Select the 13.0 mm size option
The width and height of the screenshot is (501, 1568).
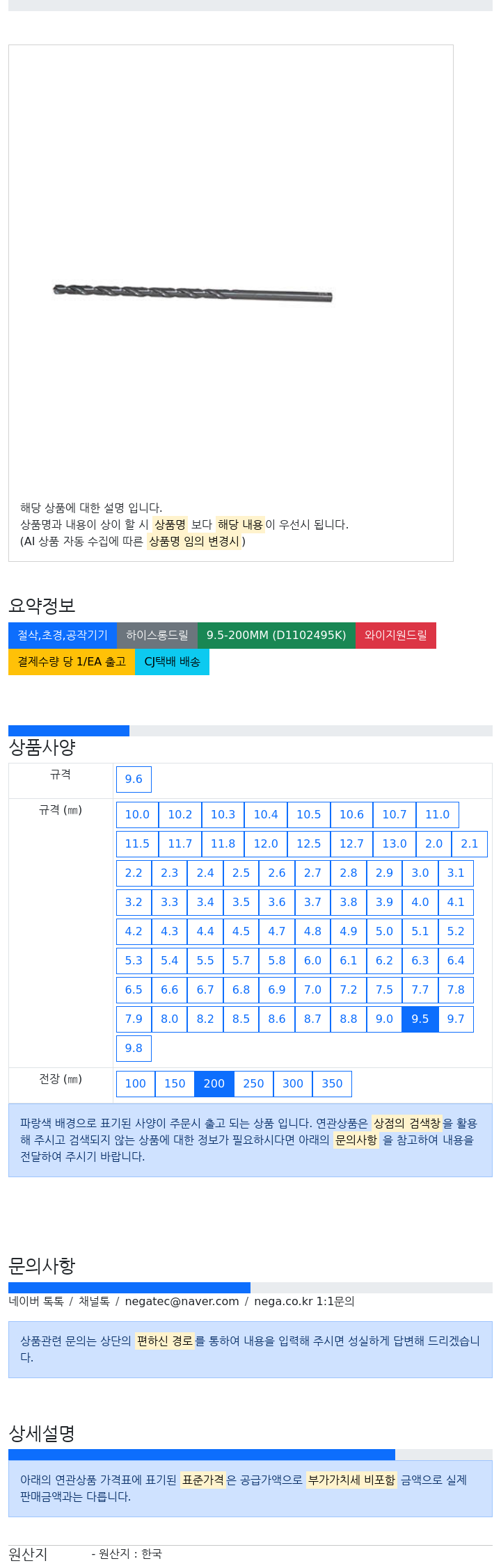(395, 844)
